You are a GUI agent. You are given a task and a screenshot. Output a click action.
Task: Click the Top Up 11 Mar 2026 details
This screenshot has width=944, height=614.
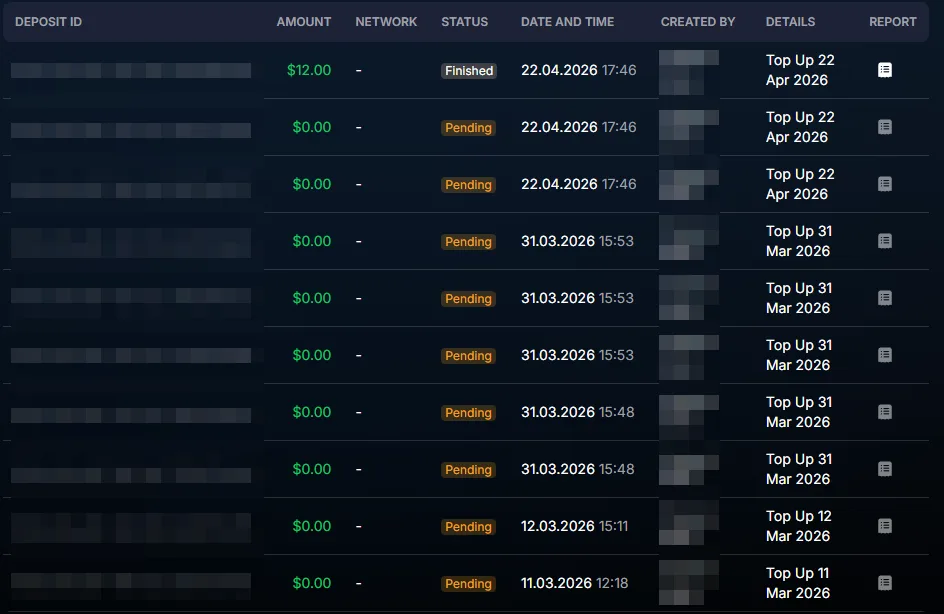[x=798, y=583]
